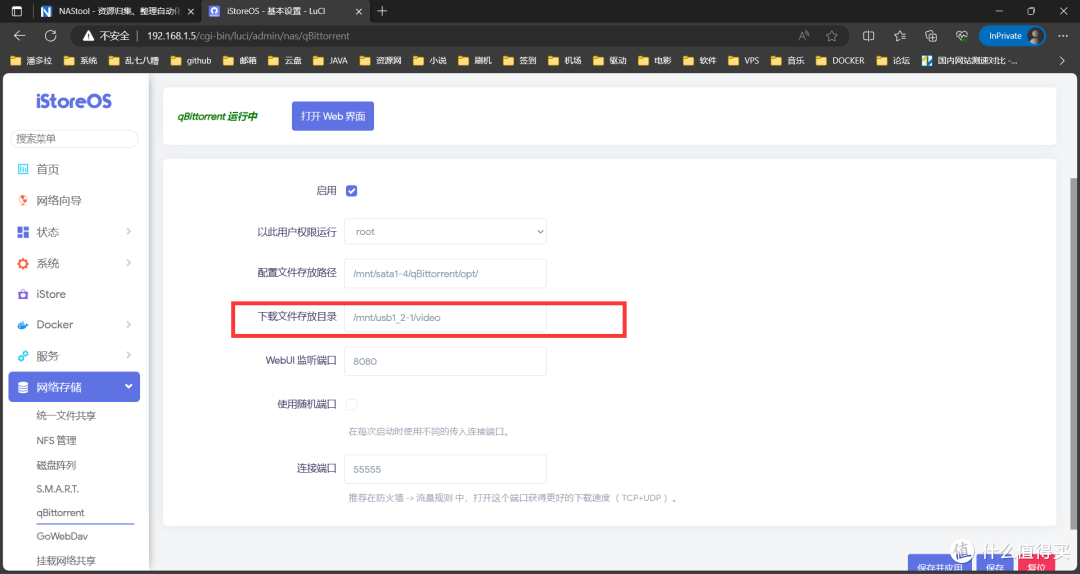
Task: Open the favorites list icon
Action: pyautogui.click(x=900, y=36)
